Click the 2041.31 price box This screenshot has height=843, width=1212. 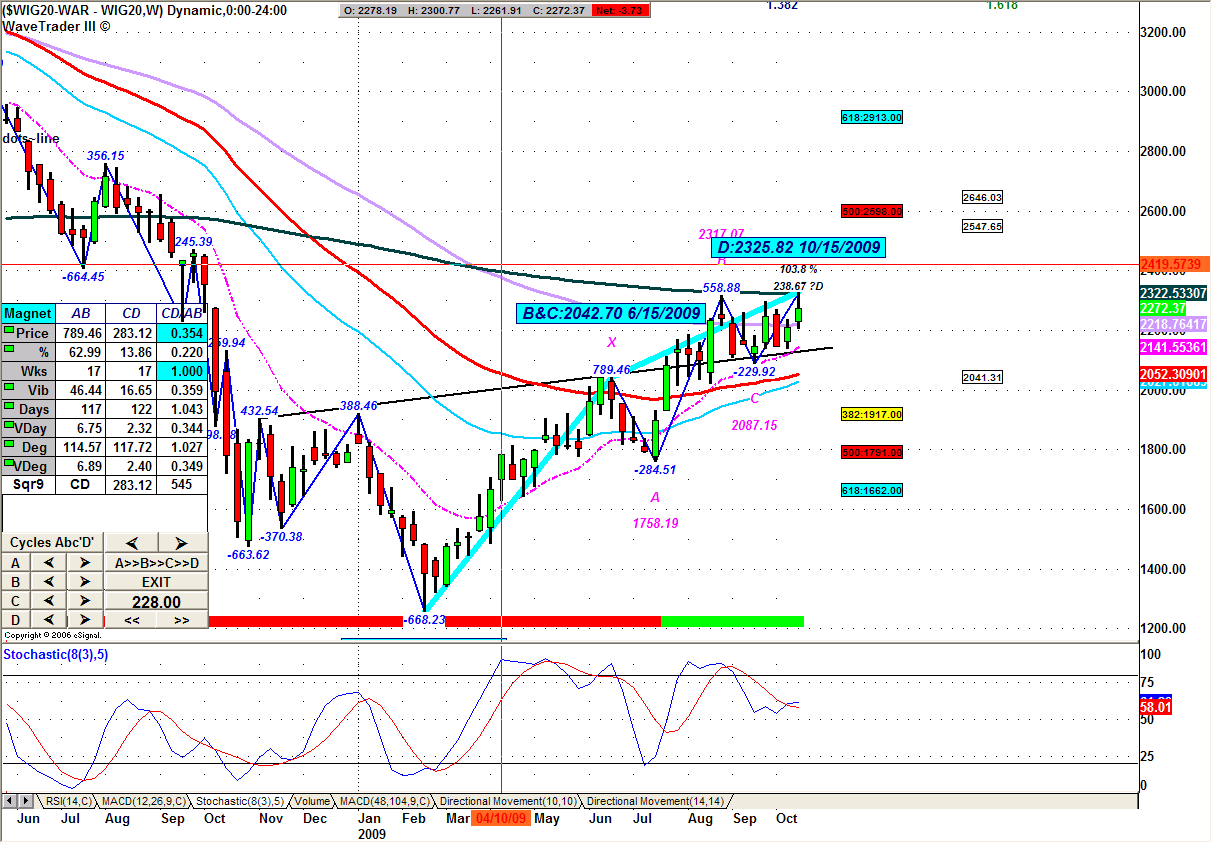click(982, 377)
